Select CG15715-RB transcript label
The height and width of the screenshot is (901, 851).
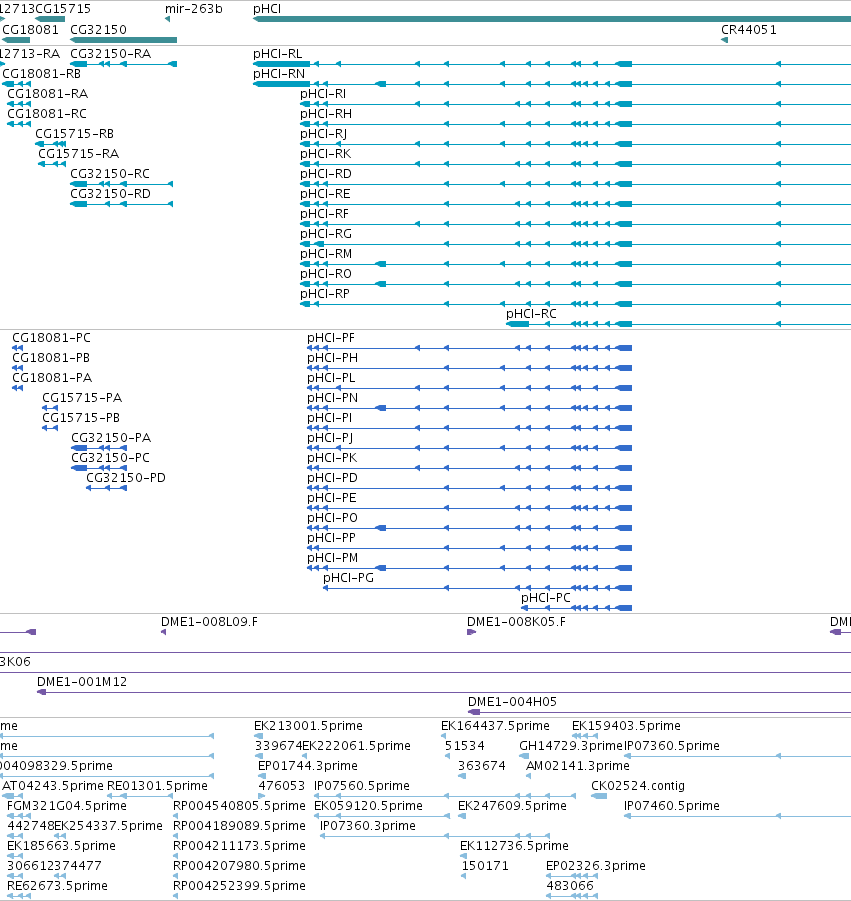click(x=74, y=134)
